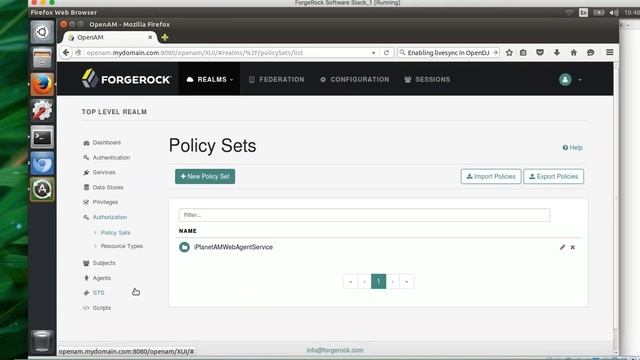Click the chat bubble icon in toolbar
This screenshot has height=360, width=640.
click(x=590, y=53)
